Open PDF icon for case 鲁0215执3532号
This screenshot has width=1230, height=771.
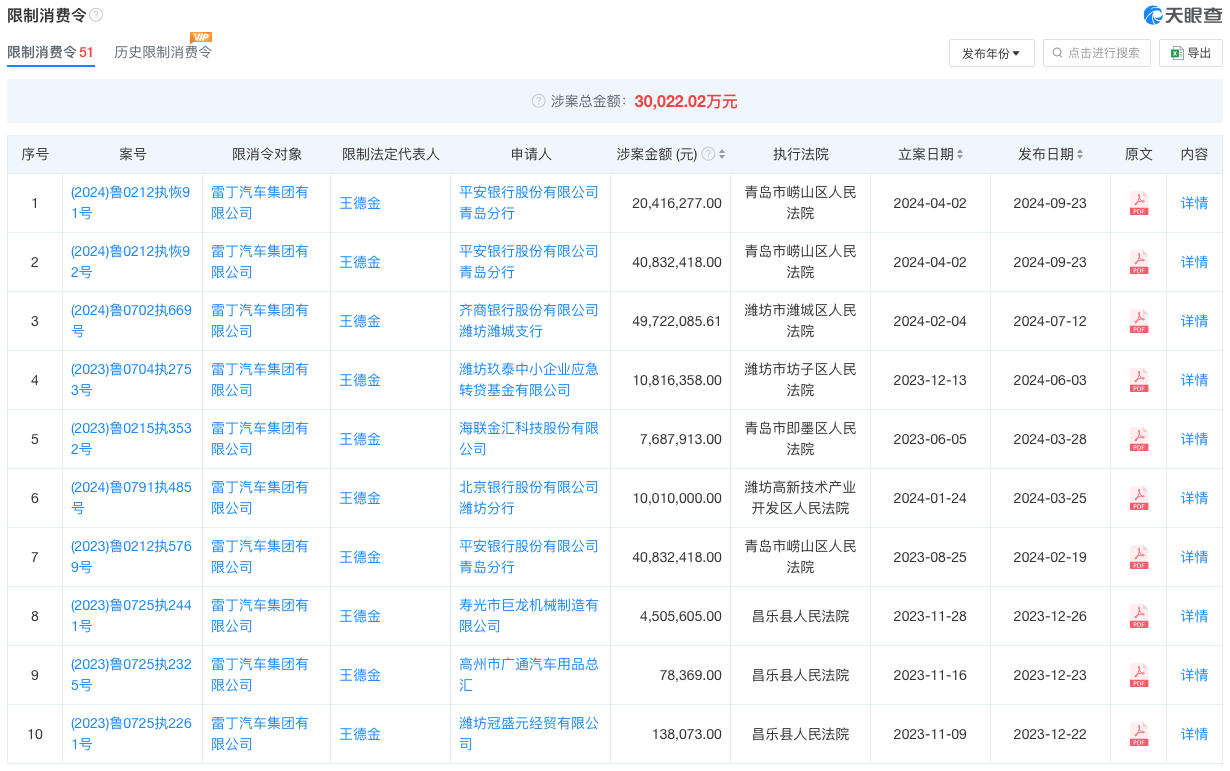tap(1138, 439)
